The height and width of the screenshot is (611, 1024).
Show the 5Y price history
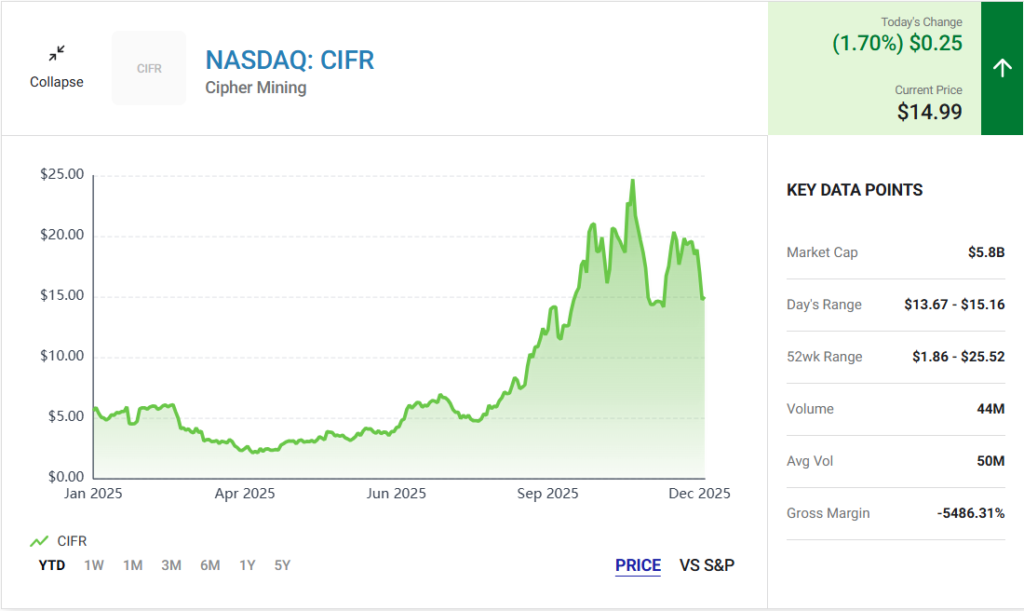283,565
